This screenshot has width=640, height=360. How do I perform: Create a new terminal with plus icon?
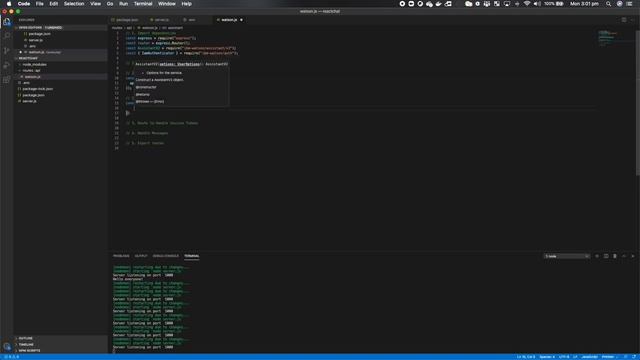click(597, 256)
